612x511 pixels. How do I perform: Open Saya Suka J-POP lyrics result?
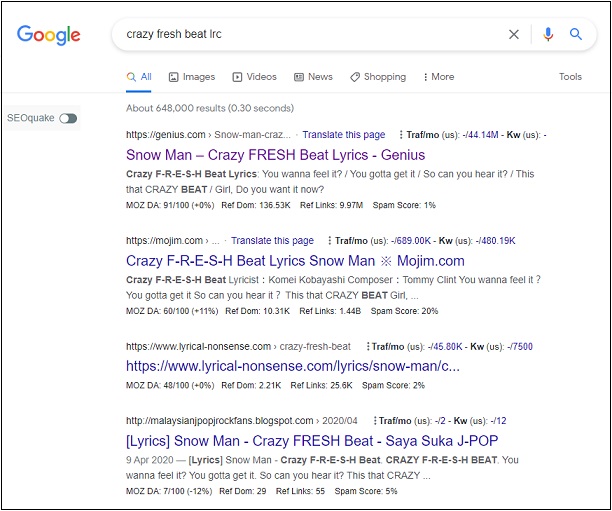tap(312, 441)
